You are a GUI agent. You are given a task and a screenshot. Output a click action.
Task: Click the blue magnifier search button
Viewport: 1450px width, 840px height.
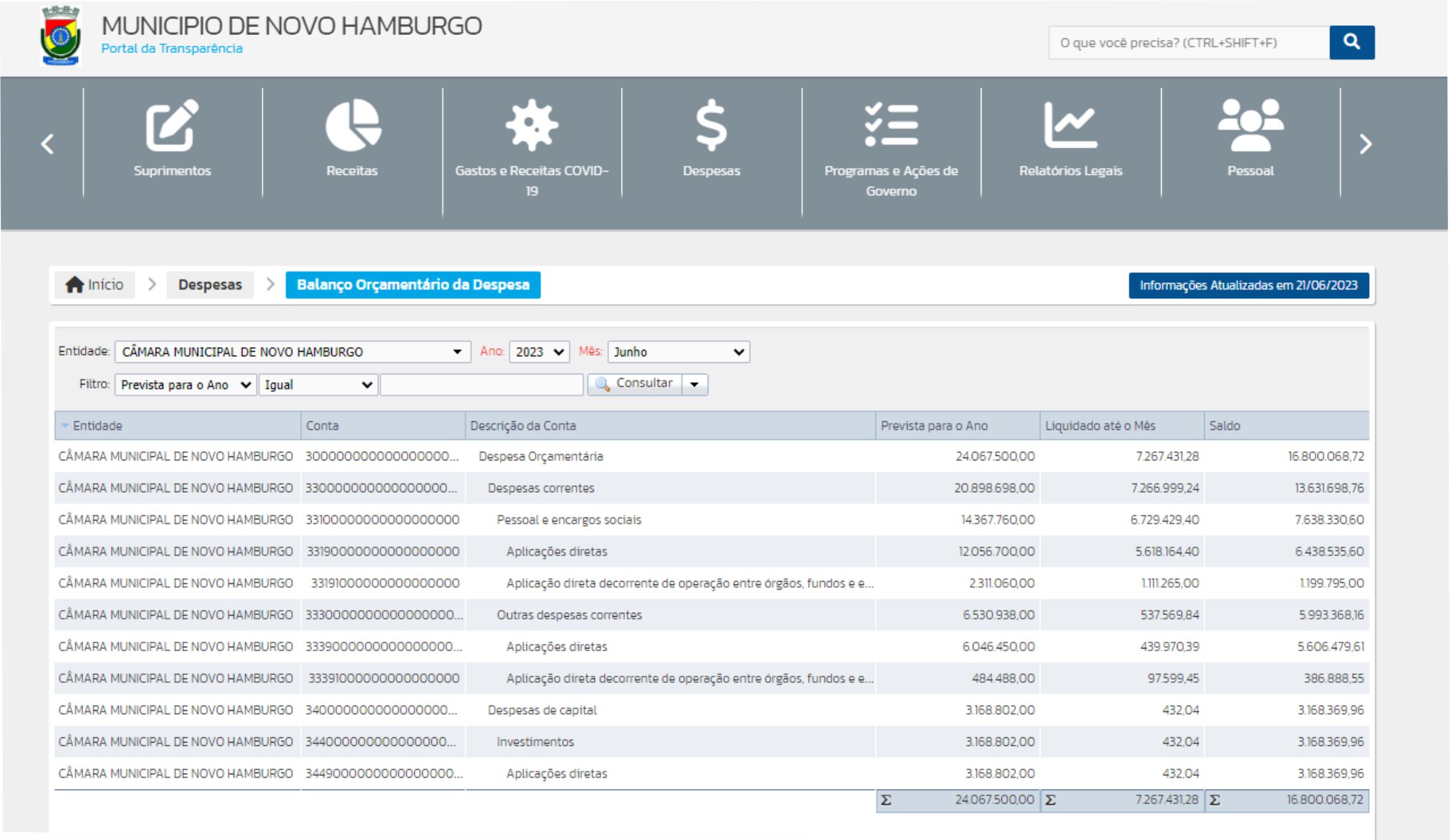point(1351,42)
